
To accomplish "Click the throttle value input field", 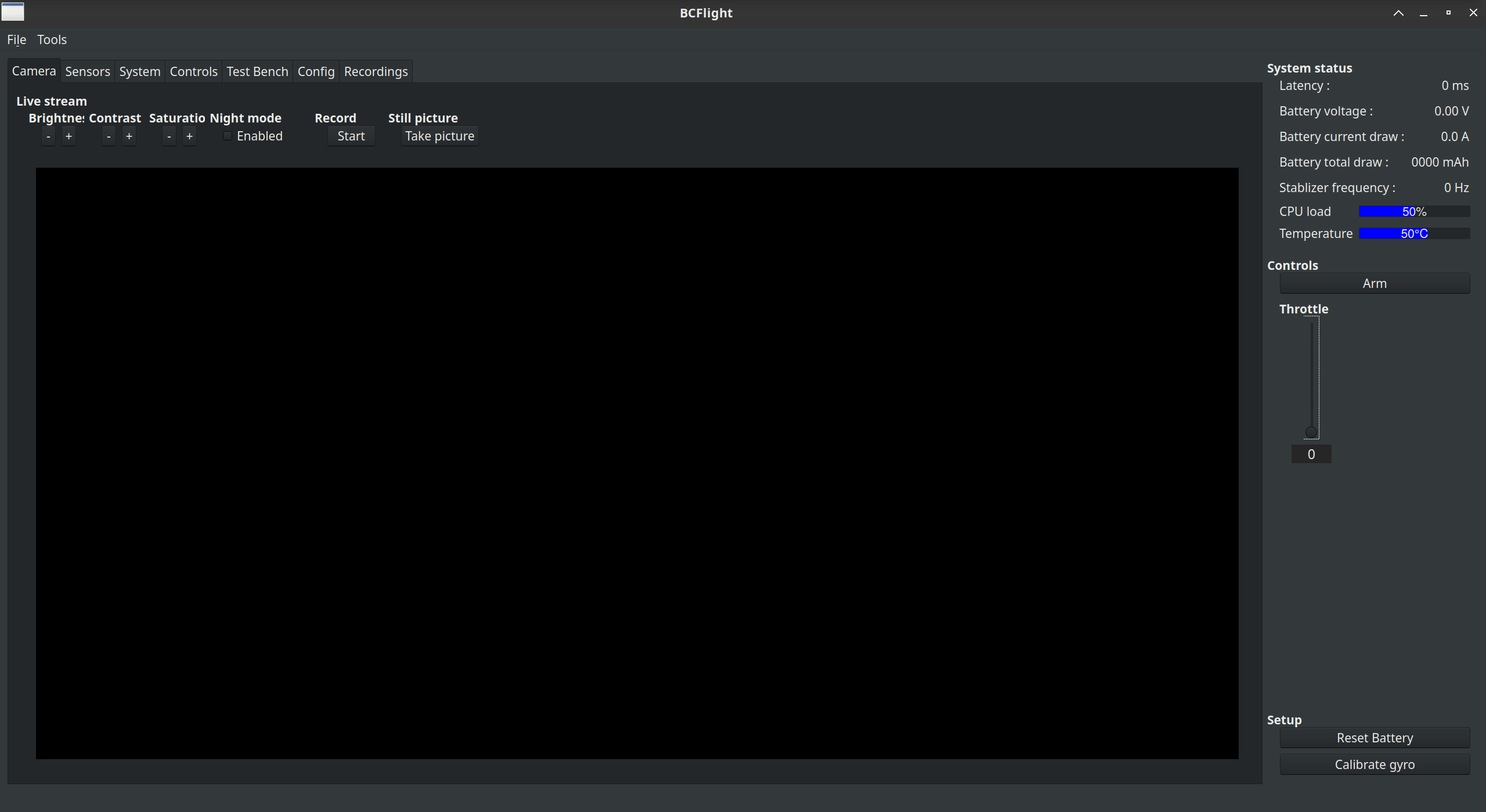I will [x=1311, y=454].
